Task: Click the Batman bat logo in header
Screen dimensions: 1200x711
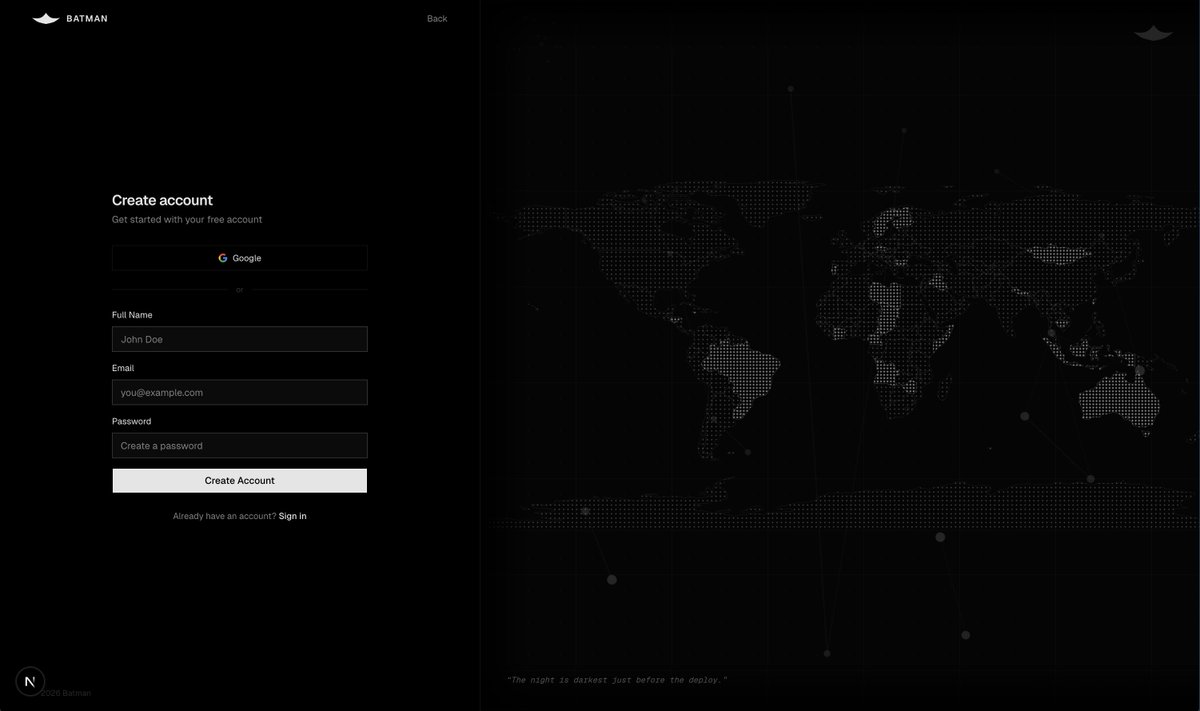Action: tap(46, 18)
